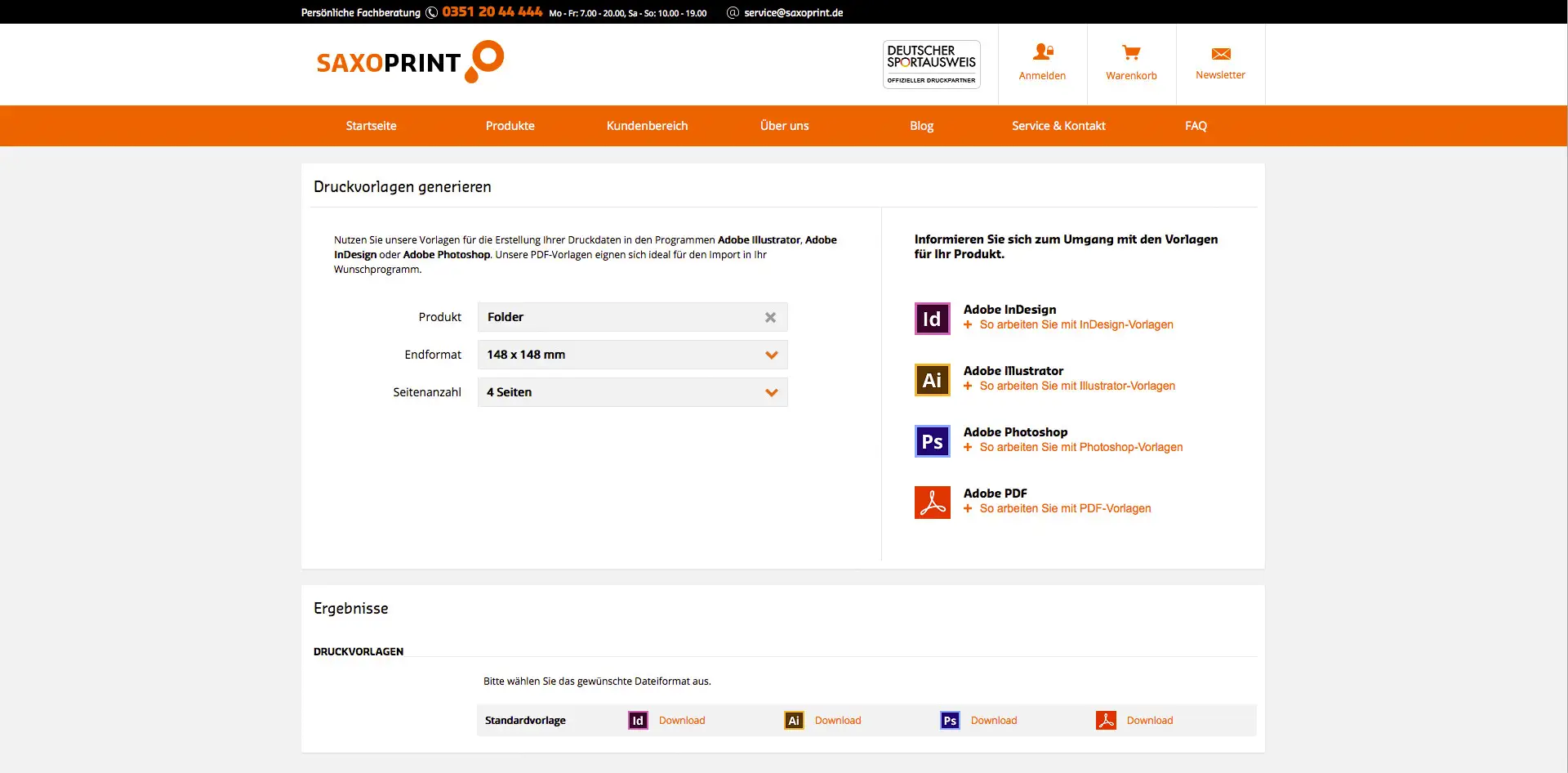1568x773 pixels.
Task: Expand So arbeiten Sie mit PDF-Vorlagen
Action: 1064,508
